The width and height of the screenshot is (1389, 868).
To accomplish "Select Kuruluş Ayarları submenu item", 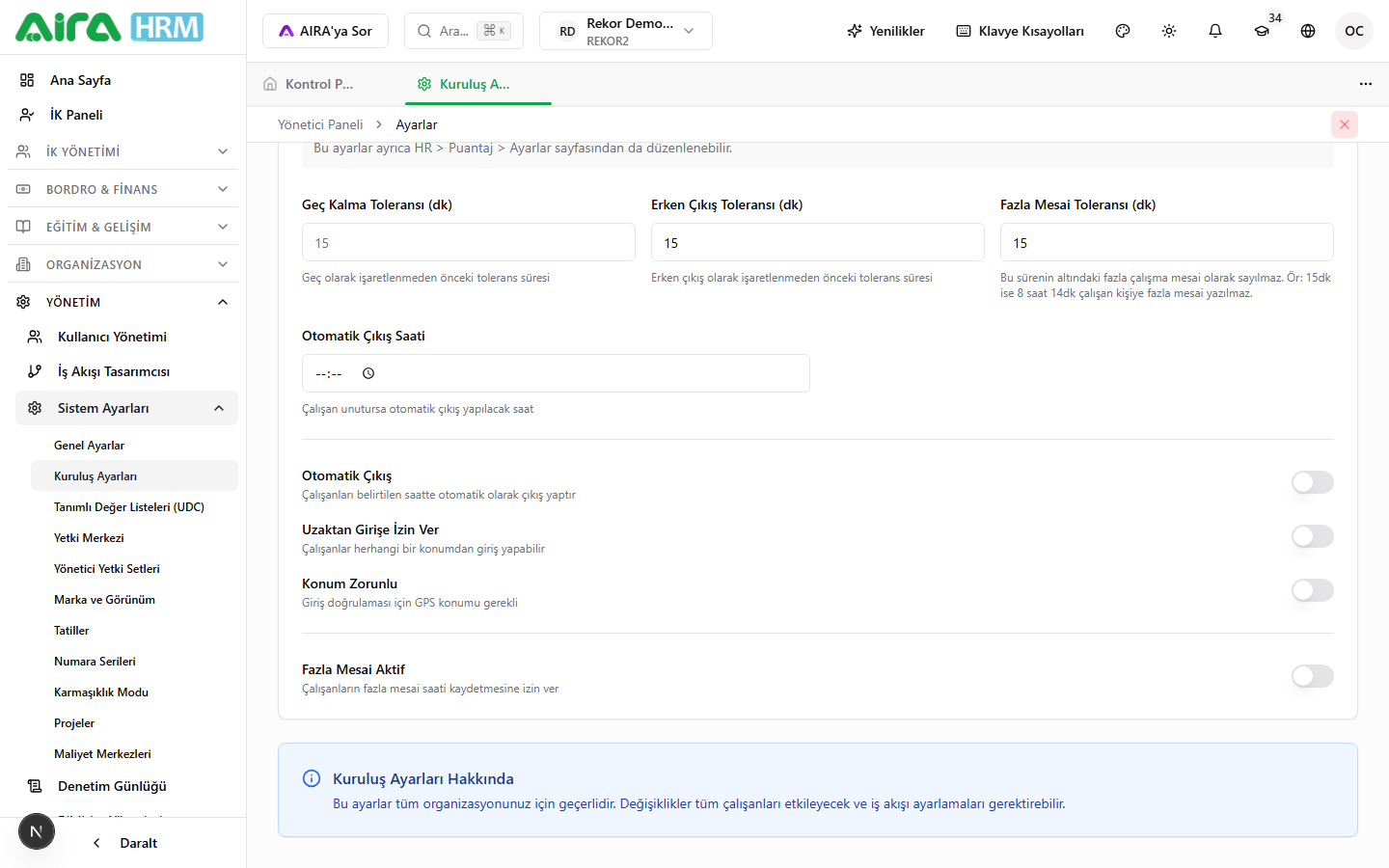I will 134,476.
